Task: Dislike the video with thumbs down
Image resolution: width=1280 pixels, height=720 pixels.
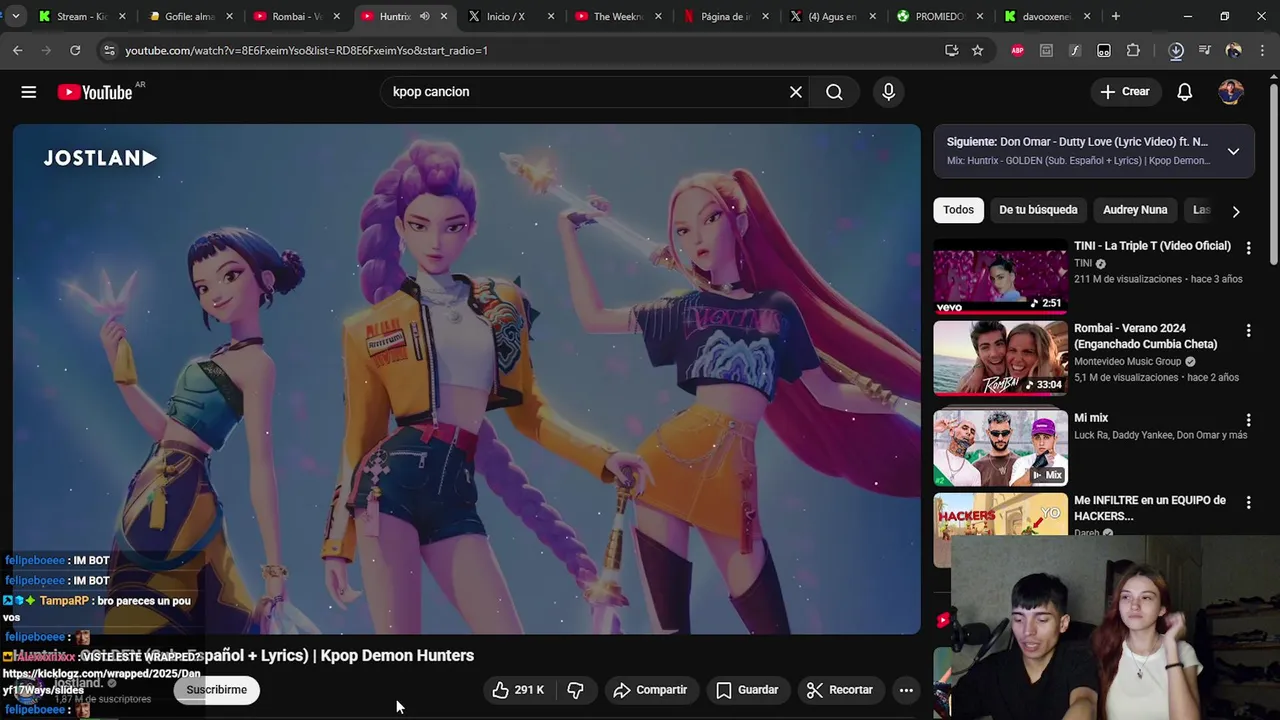Action: click(576, 690)
